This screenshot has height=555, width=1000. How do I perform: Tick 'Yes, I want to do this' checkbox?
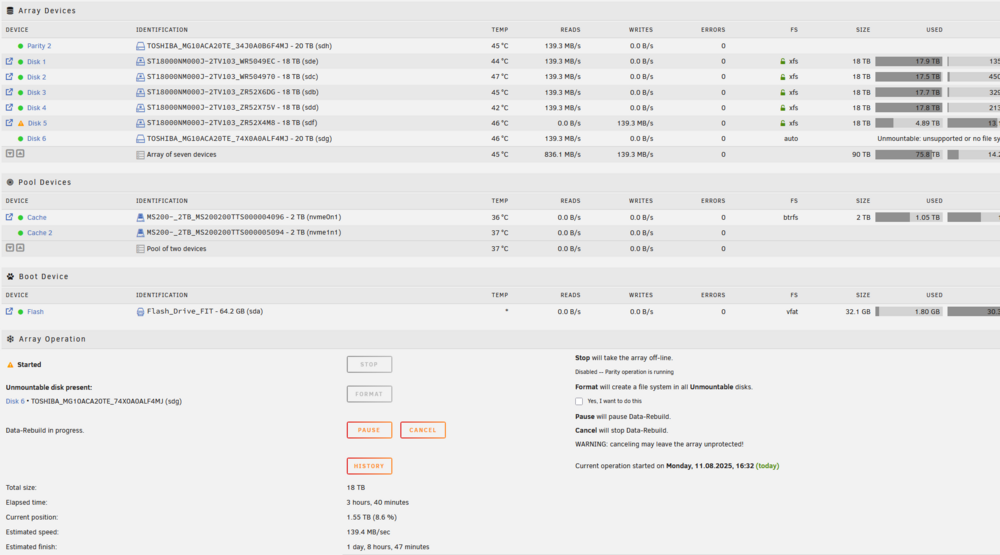point(579,401)
